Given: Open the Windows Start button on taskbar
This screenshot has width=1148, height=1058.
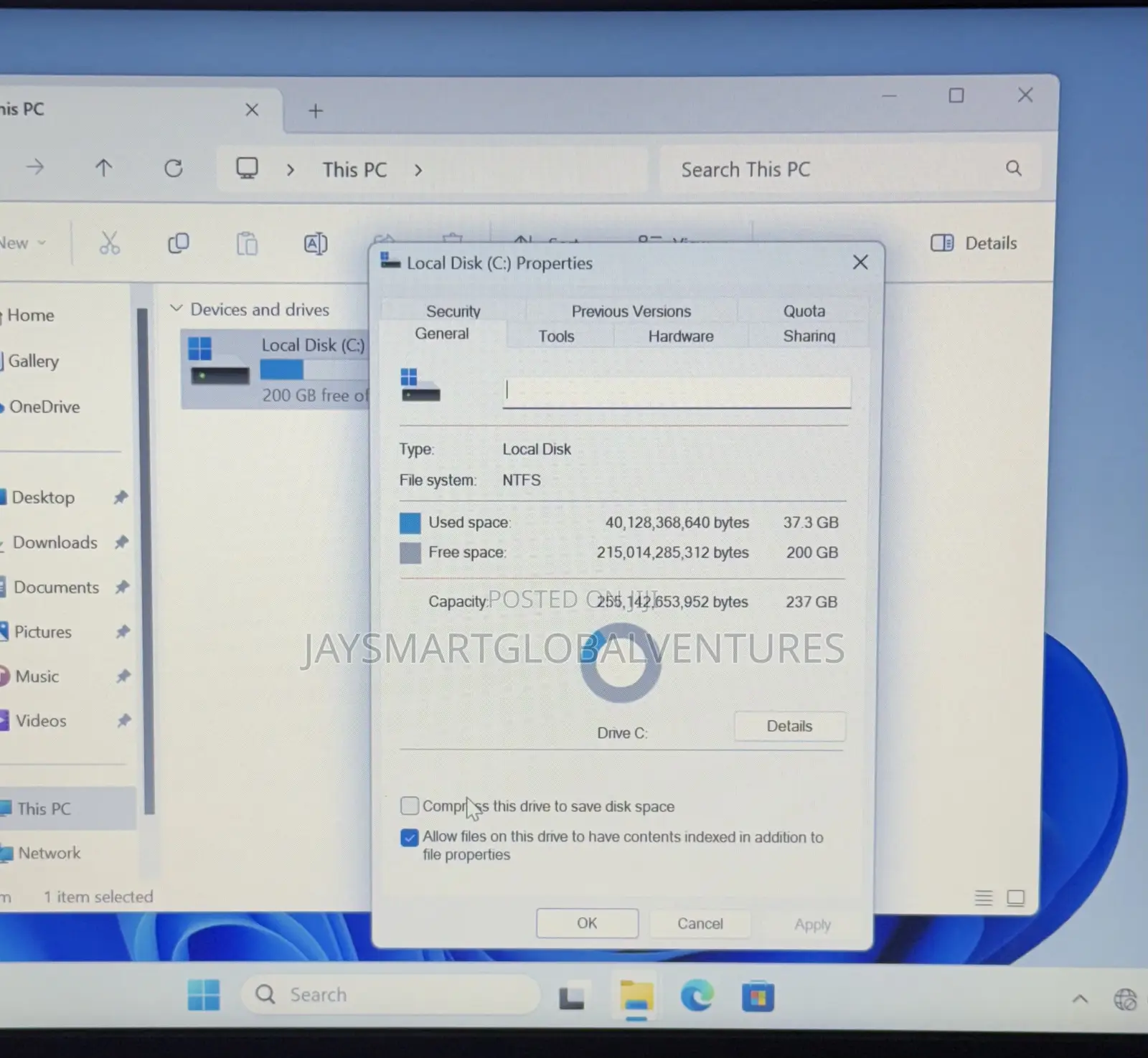Looking at the screenshot, I should tap(204, 995).
